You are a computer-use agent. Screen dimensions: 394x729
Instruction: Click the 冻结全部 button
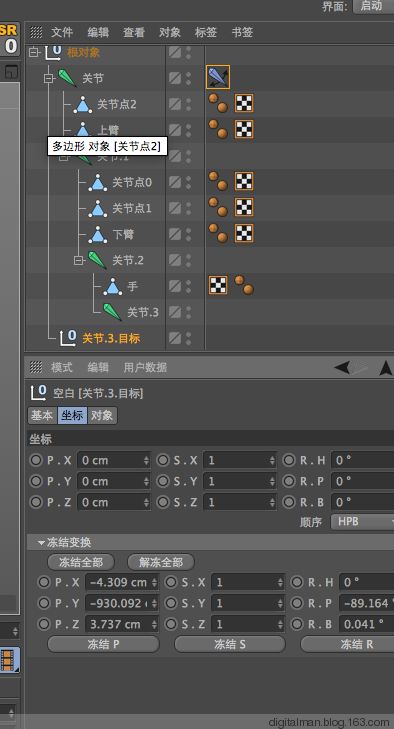(x=81, y=562)
